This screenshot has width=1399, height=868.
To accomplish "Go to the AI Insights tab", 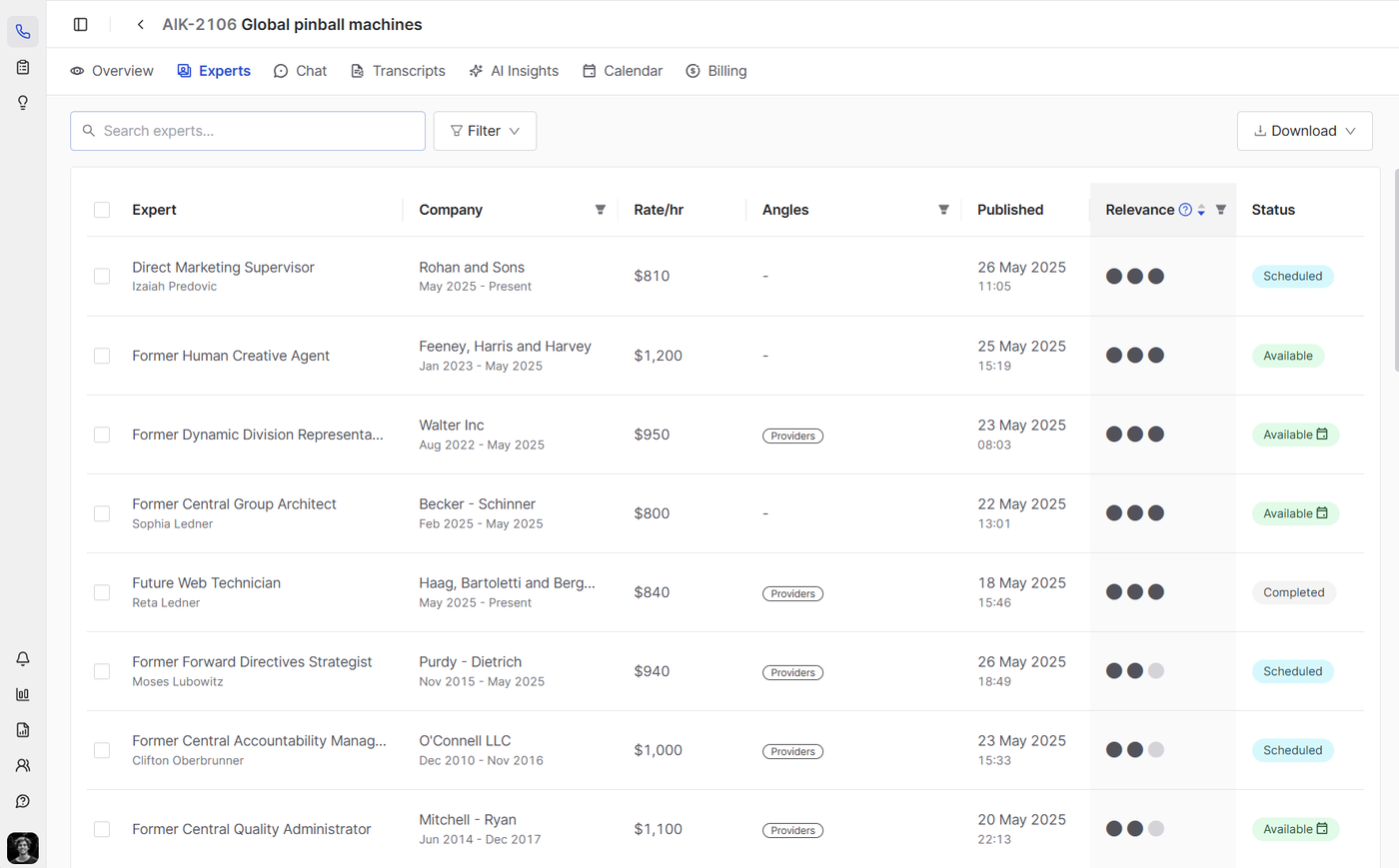I will tap(514, 71).
